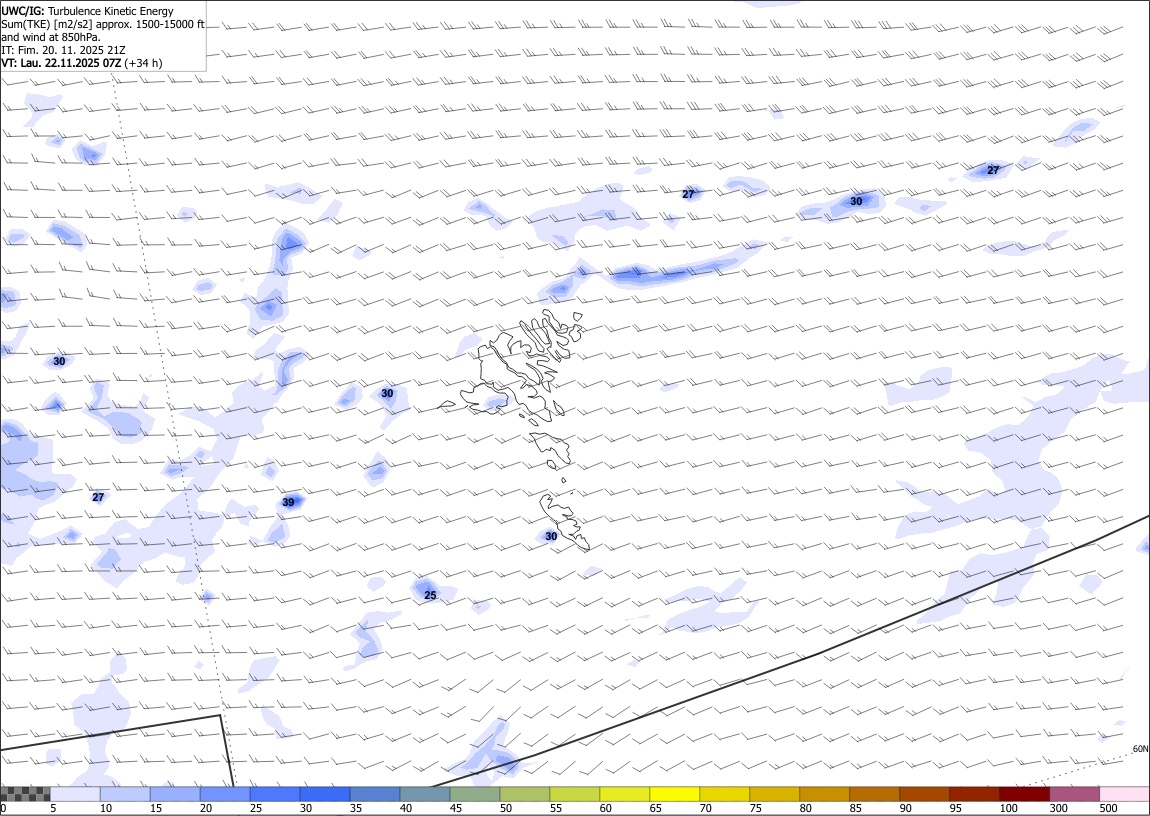The height and width of the screenshot is (816, 1150).
Task: Select the 25–30 legend color swatch
Action: click(x=274, y=794)
